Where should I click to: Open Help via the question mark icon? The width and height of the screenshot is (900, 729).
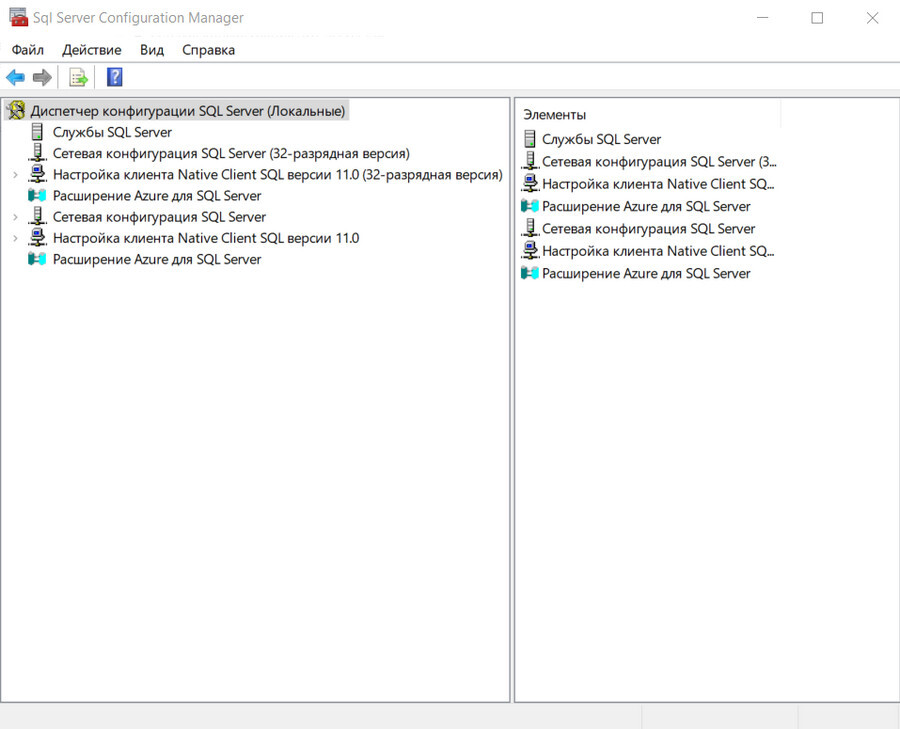[115, 77]
